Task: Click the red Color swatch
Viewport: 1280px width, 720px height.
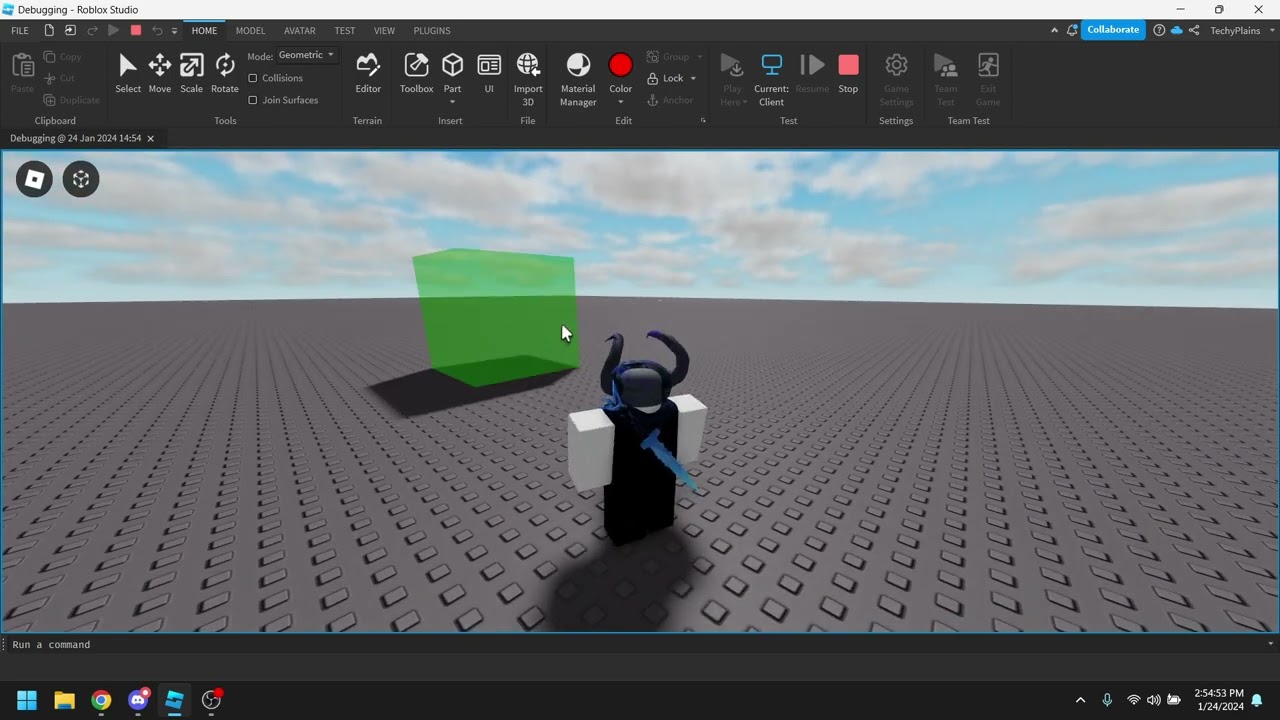Action: (620, 66)
